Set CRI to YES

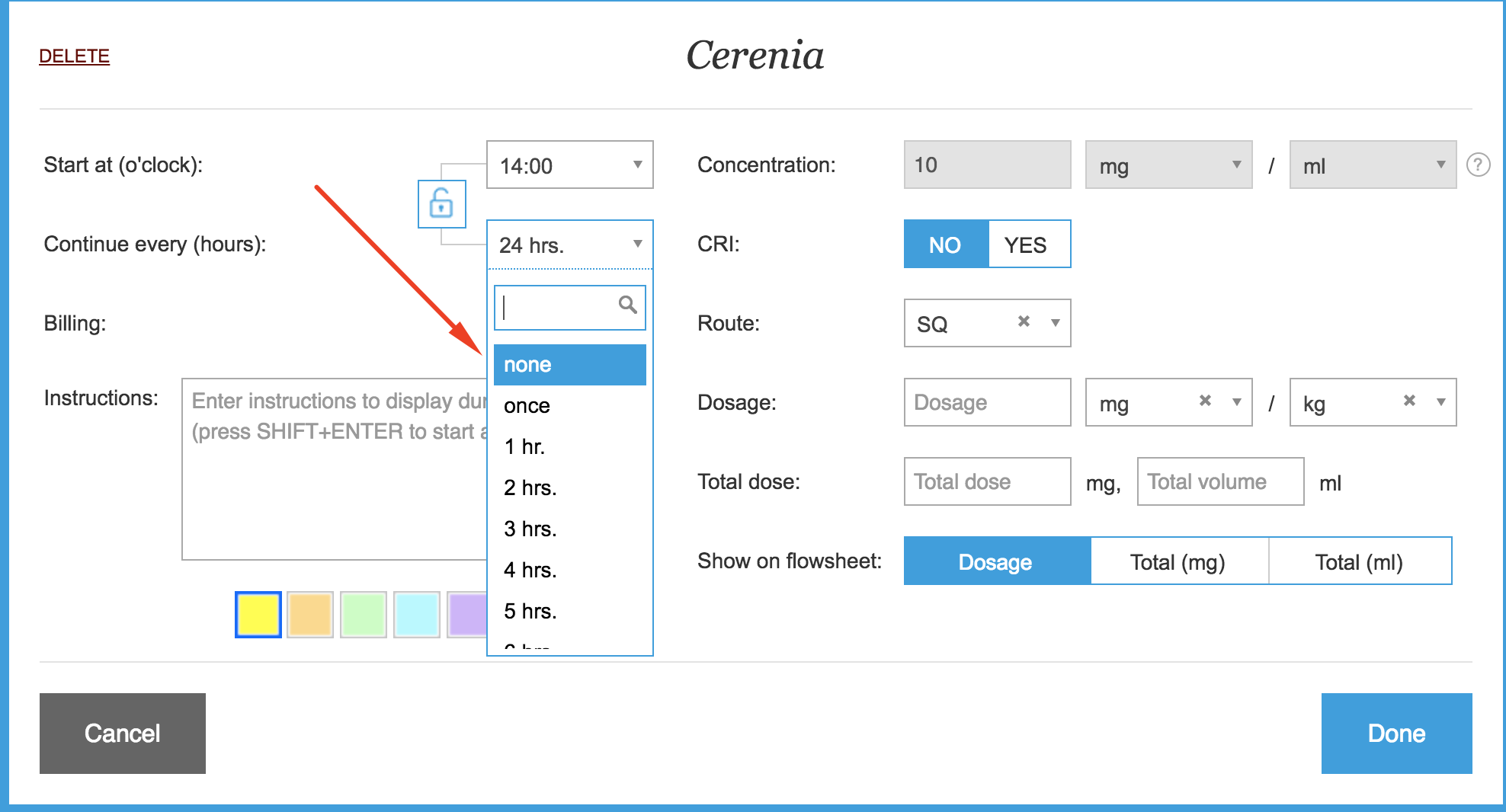coord(1029,245)
